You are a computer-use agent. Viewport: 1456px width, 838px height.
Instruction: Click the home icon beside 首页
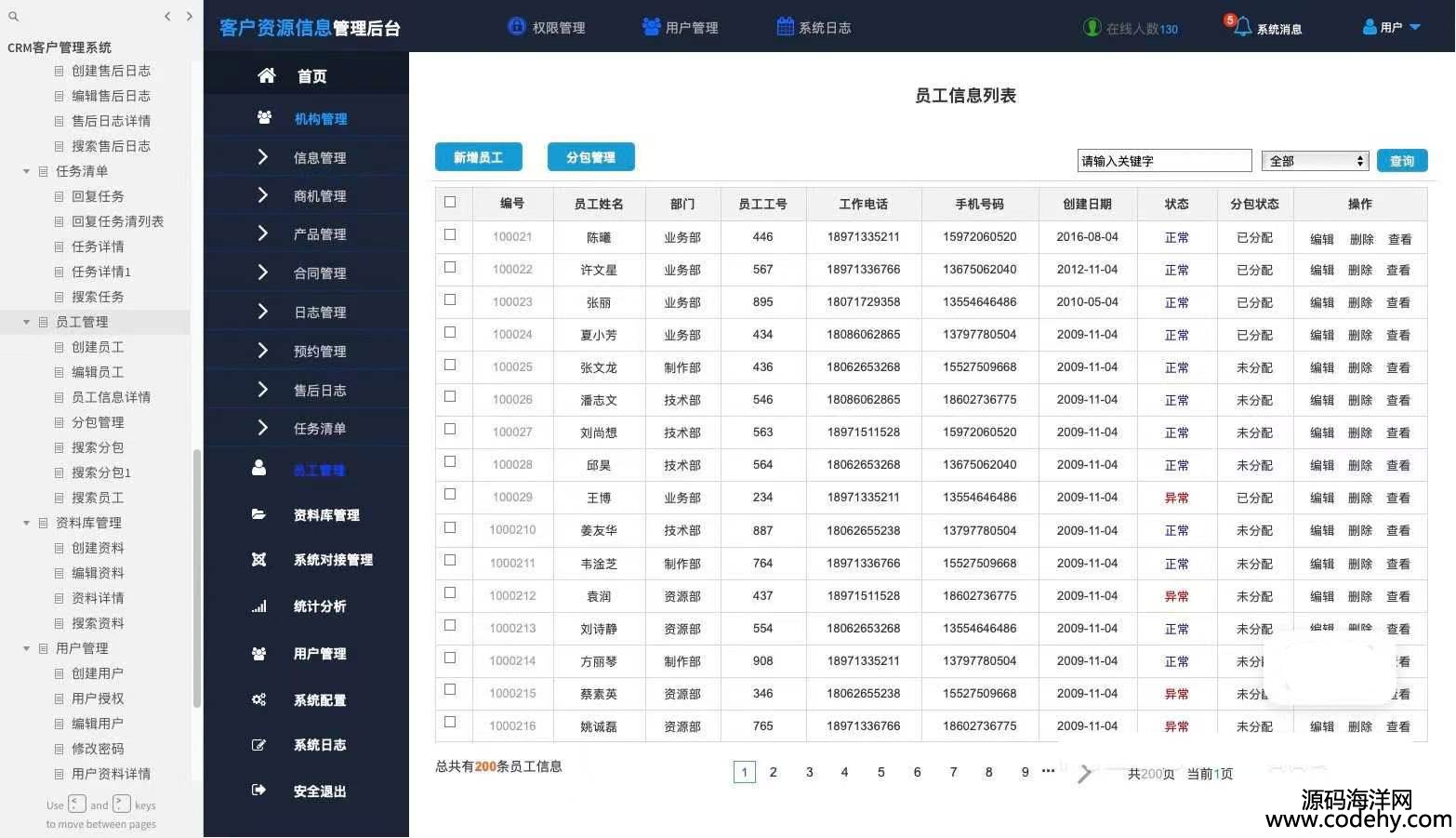(266, 75)
